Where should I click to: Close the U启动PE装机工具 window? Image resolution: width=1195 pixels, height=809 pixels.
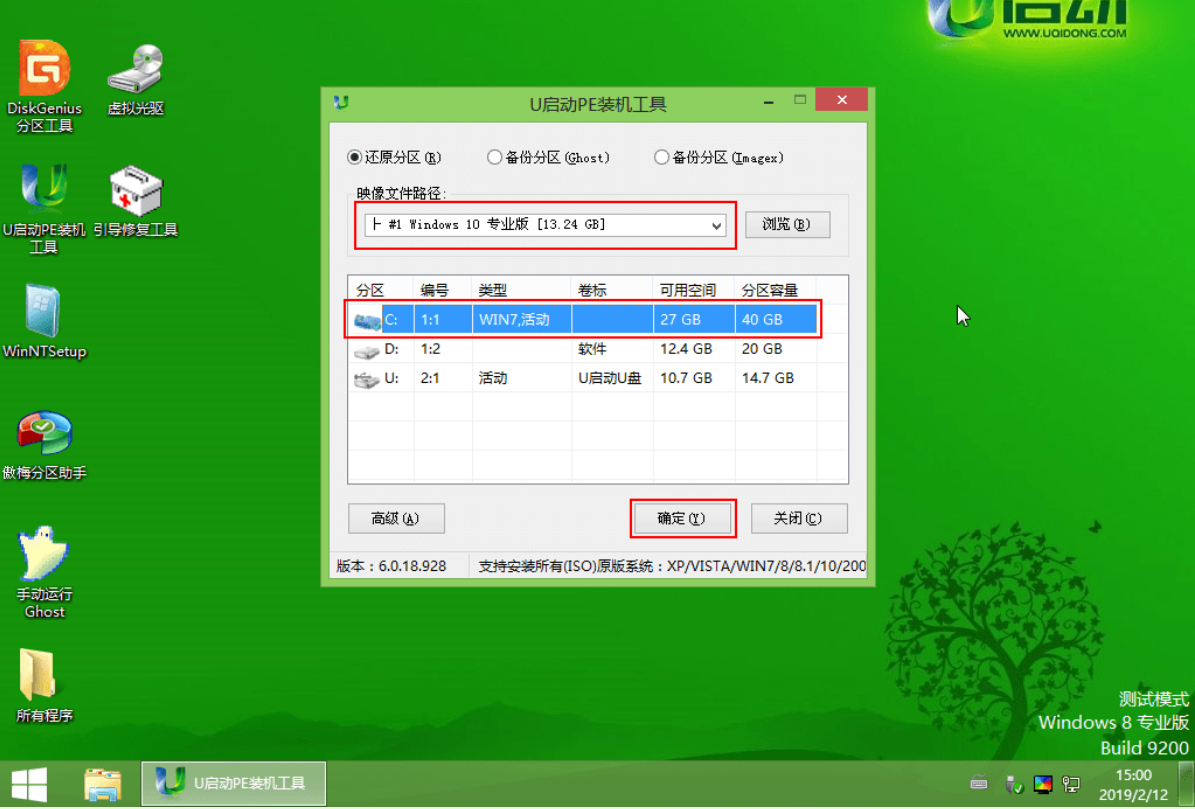(x=841, y=100)
